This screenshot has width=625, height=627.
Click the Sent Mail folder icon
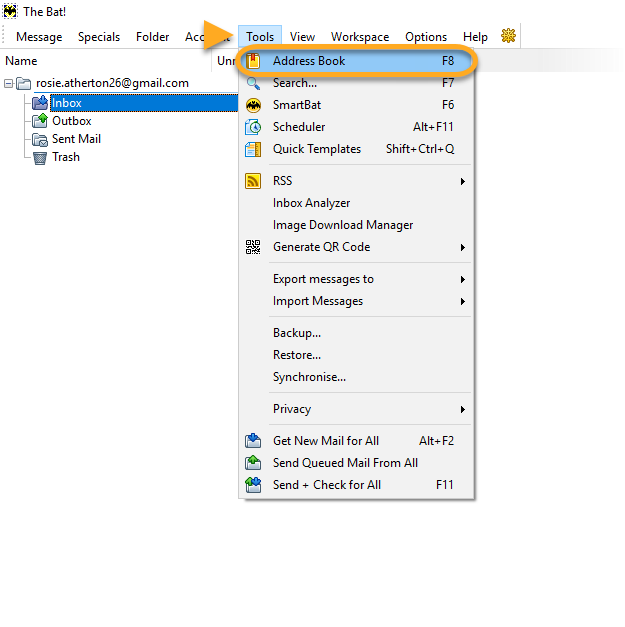(x=40, y=139)
